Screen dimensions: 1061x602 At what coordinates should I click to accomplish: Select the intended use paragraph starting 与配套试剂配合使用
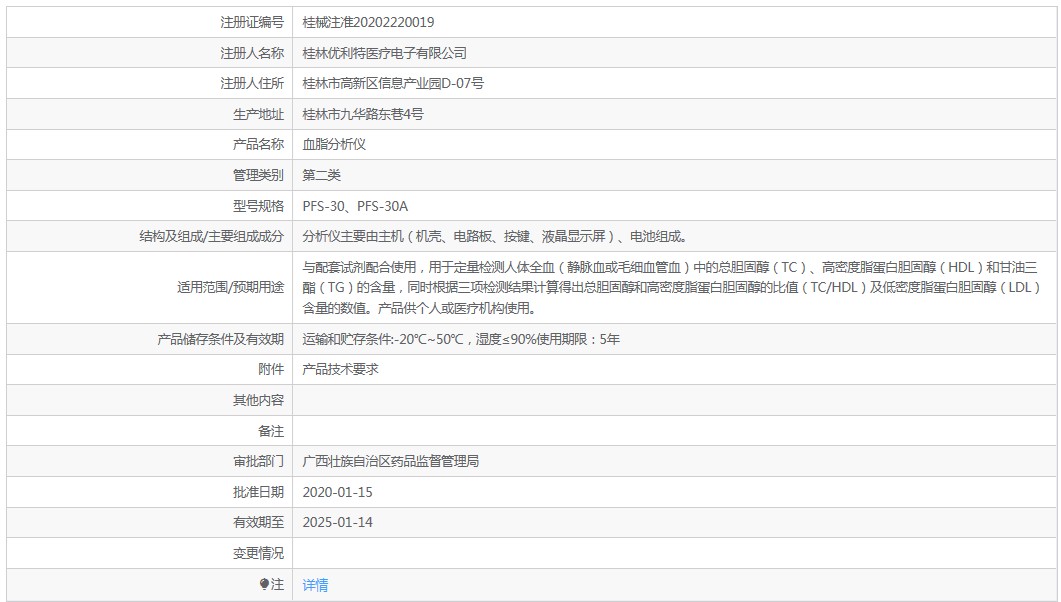(x=671, y=287)
